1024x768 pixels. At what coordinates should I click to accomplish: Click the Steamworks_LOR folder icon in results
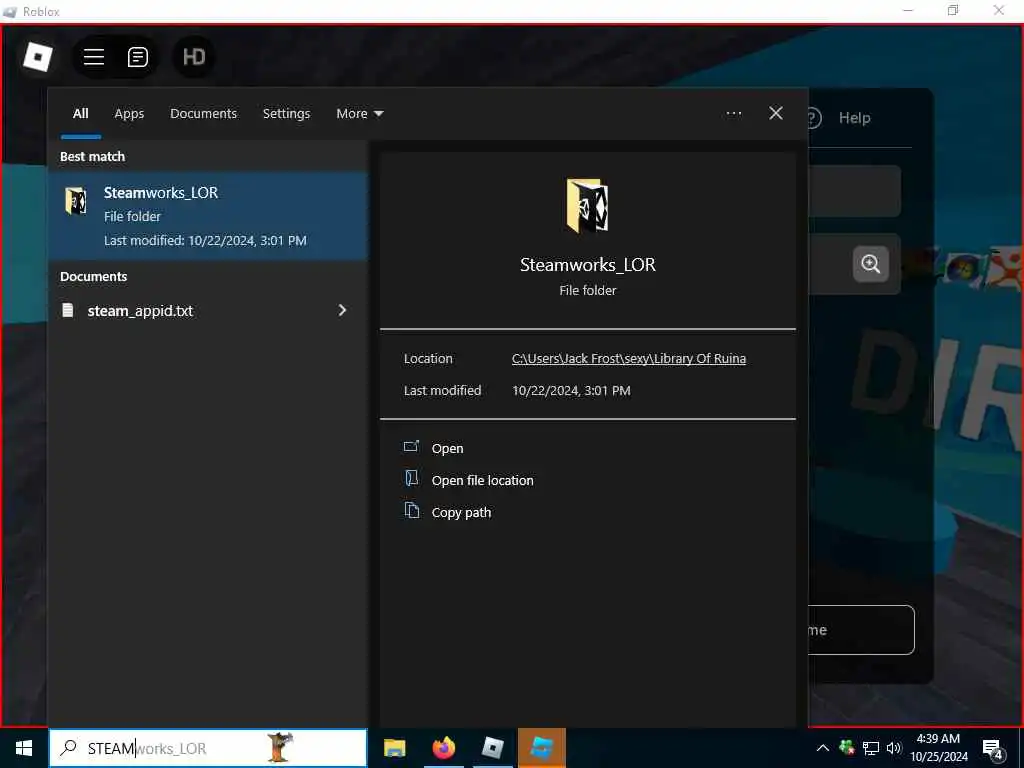(76, 200)
